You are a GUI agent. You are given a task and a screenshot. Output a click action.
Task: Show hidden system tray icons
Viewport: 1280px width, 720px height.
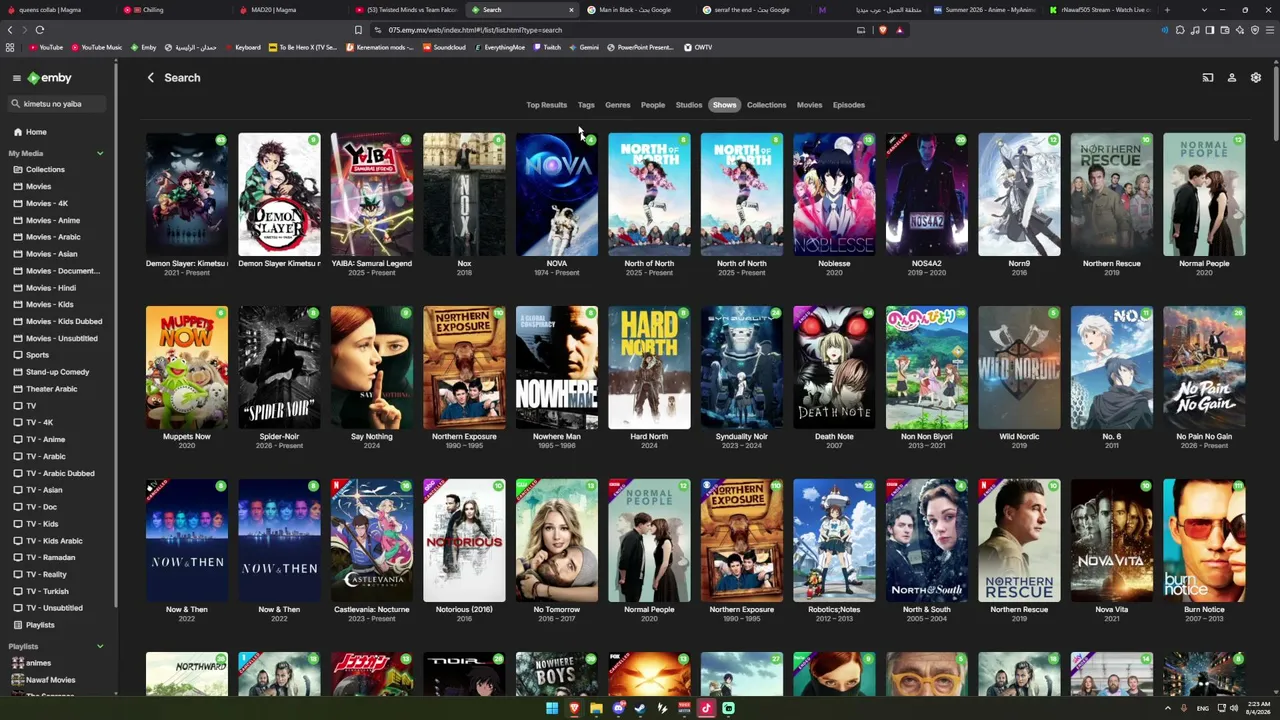click(1167, 709)
